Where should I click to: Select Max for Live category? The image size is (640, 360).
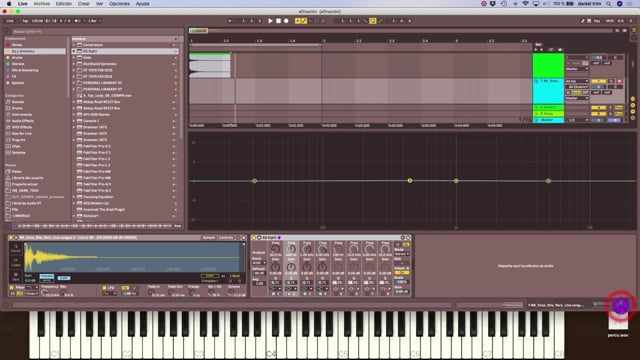click(22, 133)
